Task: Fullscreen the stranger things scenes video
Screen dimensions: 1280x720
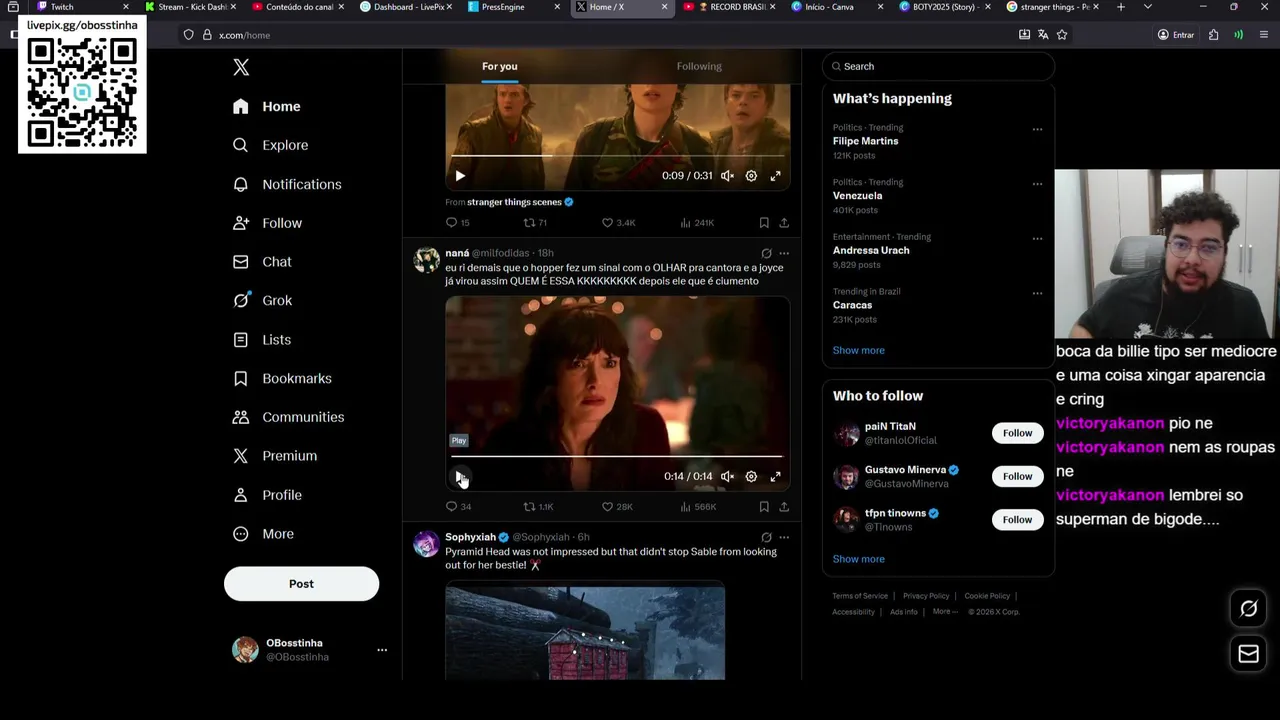Action: coord(775,176)
